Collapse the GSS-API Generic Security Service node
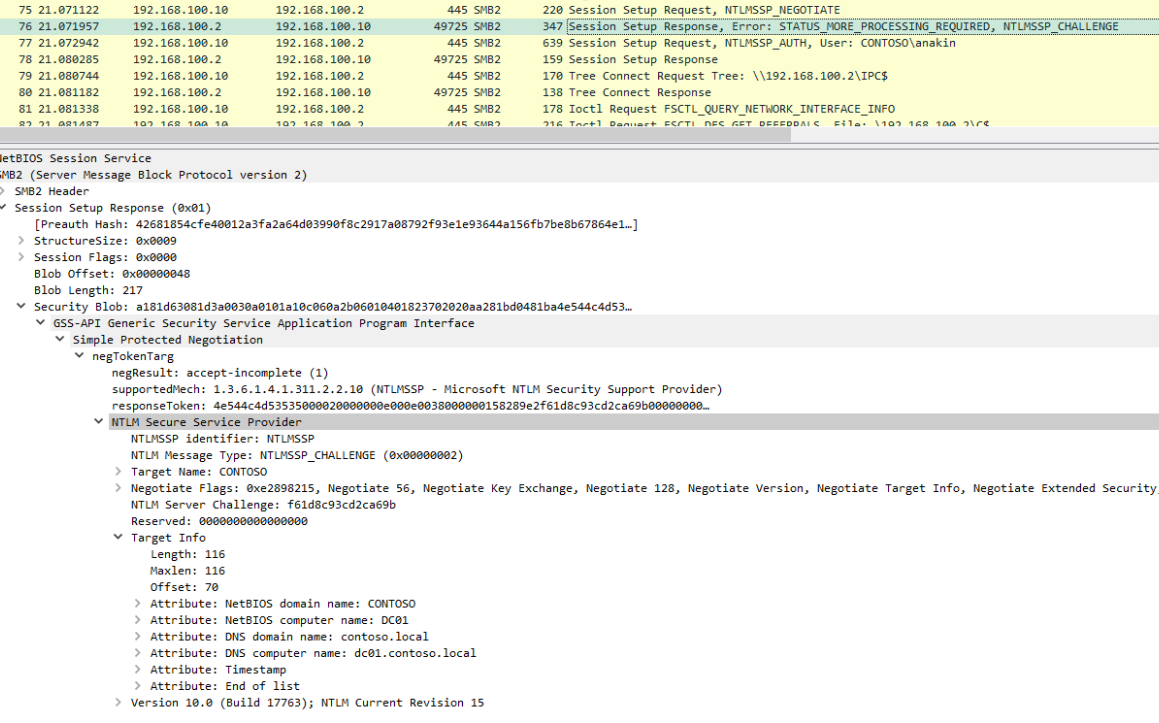This screenshot has height=723, width=1159. pos(41,323)
